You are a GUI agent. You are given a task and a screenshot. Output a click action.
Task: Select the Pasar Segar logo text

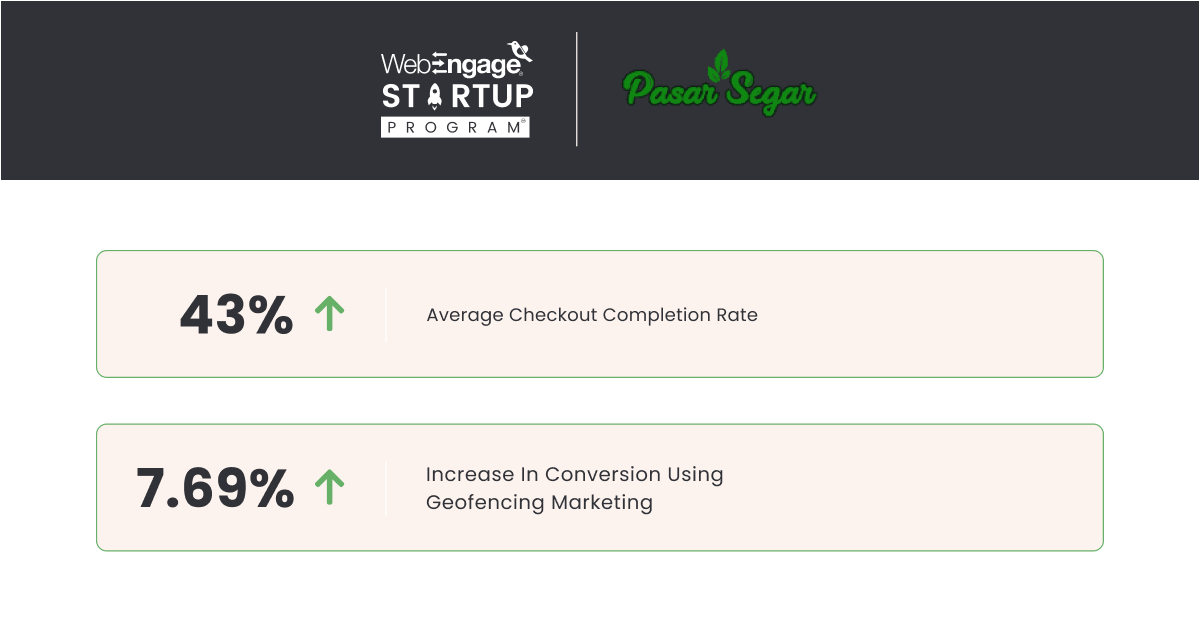pos(718,90)
